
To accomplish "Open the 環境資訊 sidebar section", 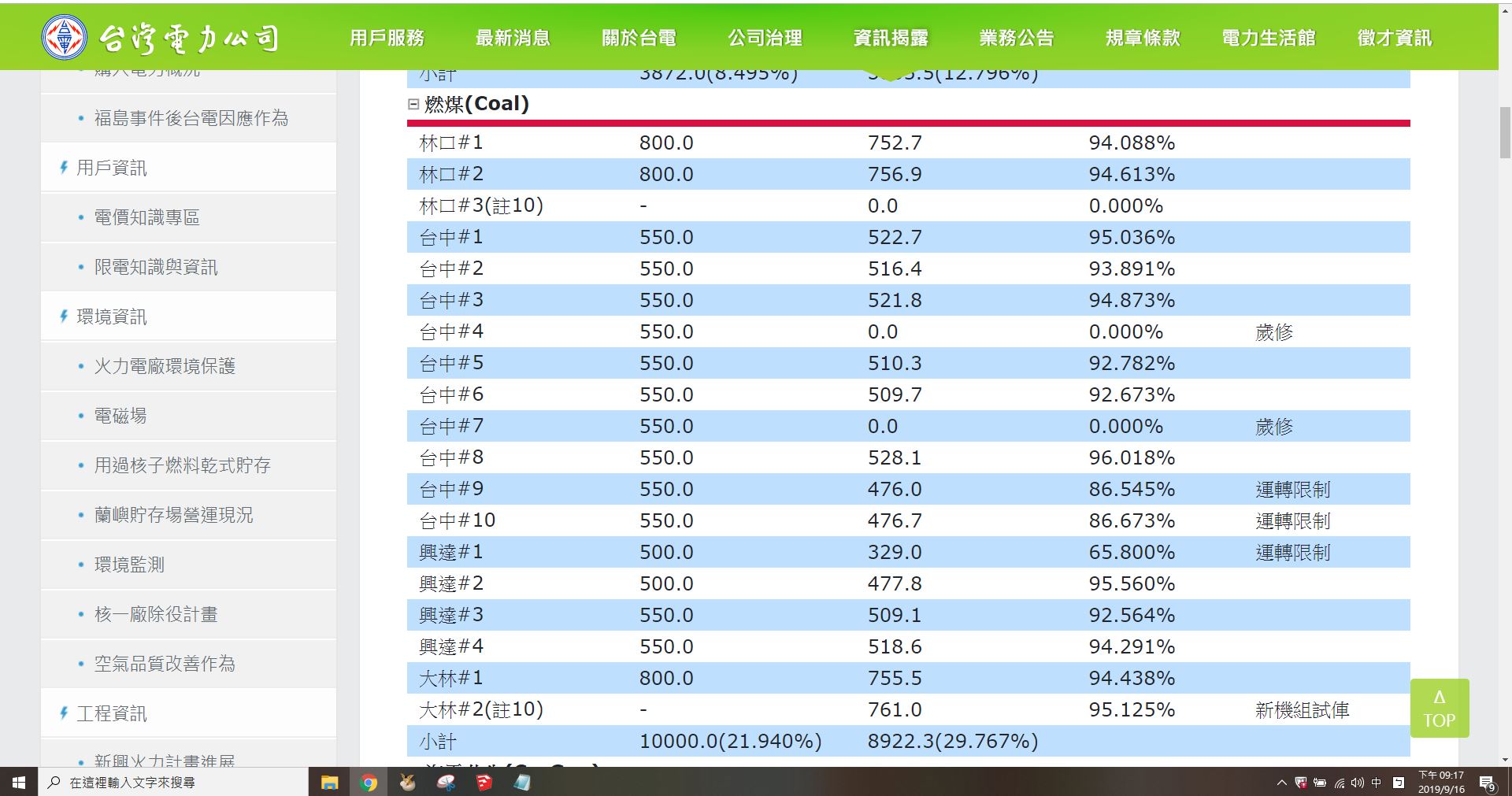I will 111,317.
